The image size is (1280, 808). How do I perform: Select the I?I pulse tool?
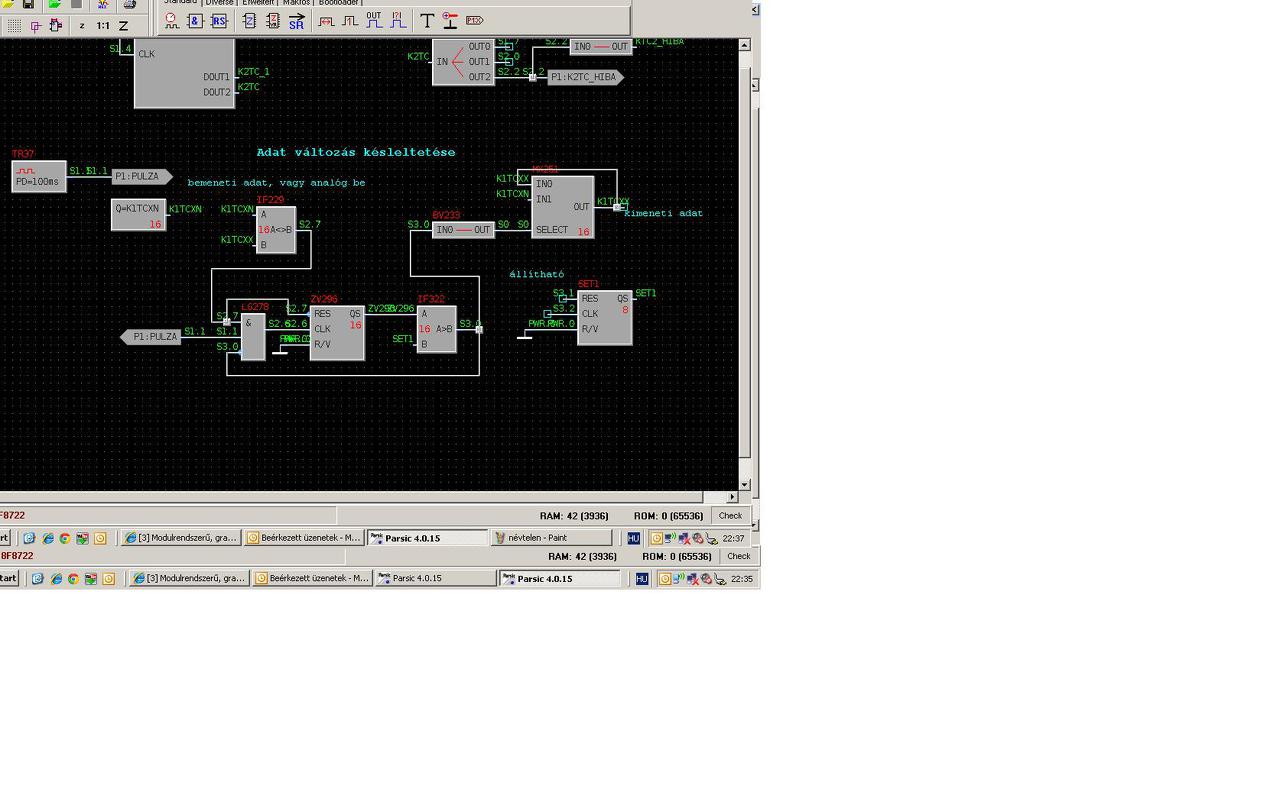[x=397, y=21]
